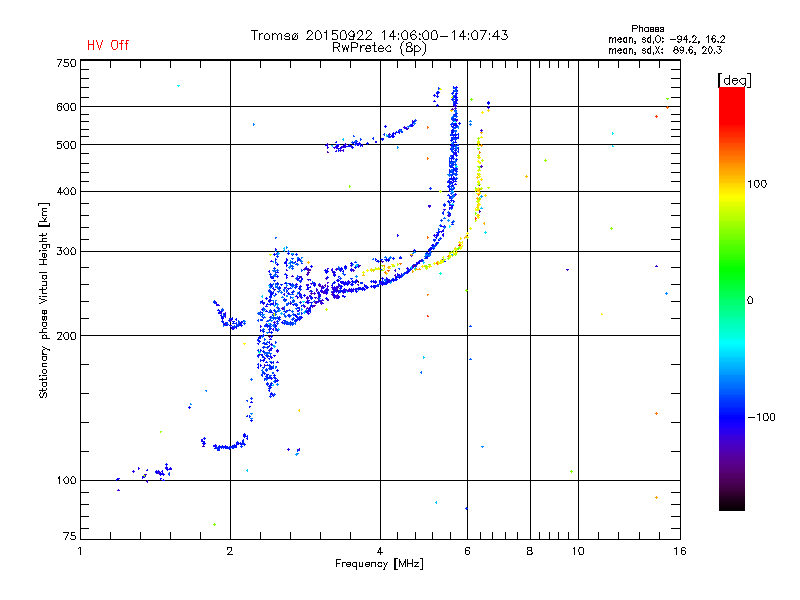Click the red "HV Off" label
This screenshot has height=600, width=800.
[x=108, y=45]
